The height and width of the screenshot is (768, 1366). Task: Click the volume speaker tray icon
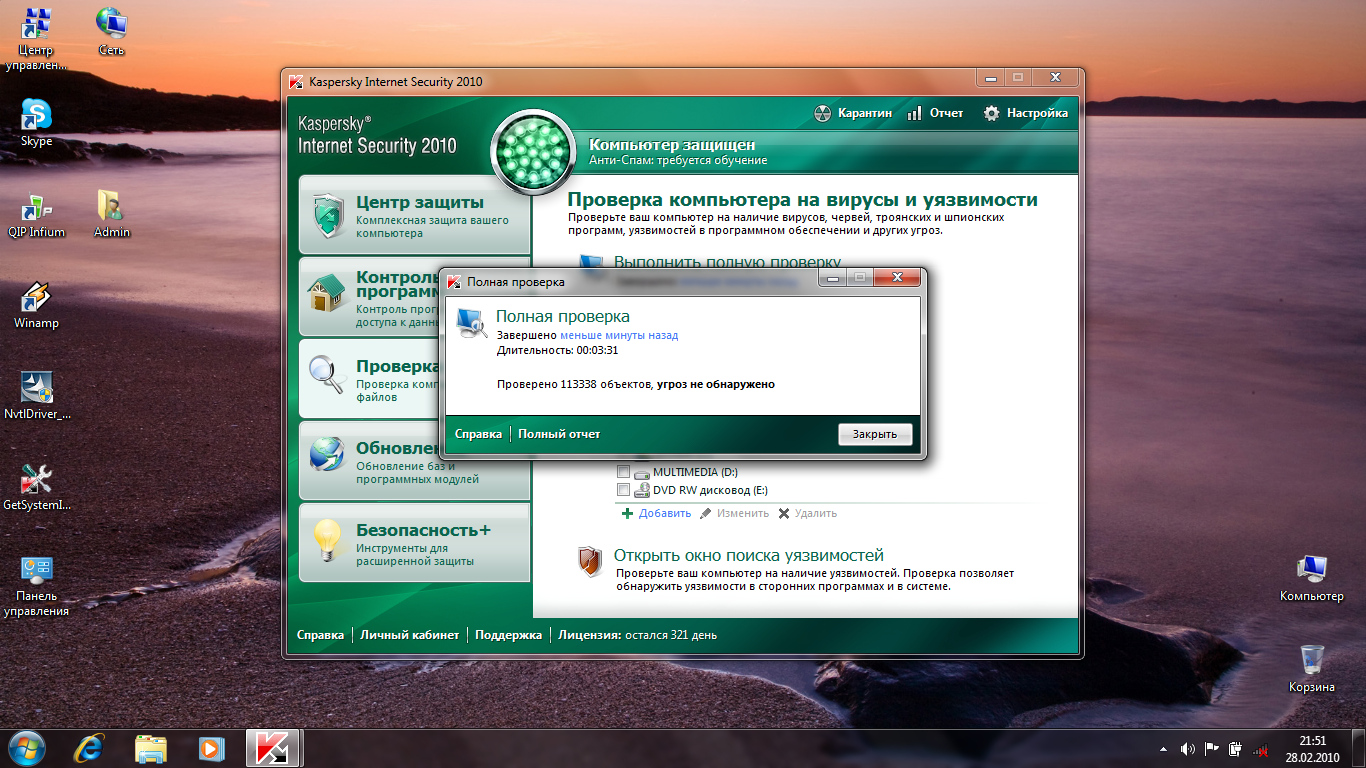coord(1187,749)
